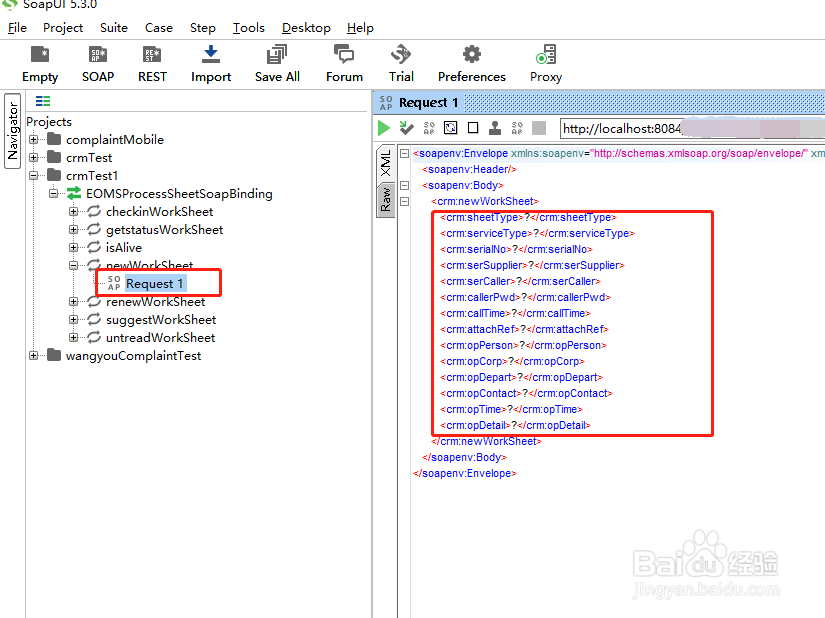The image size is (825, 618).
Task: Save All projects
Action: tap(277, 64)
